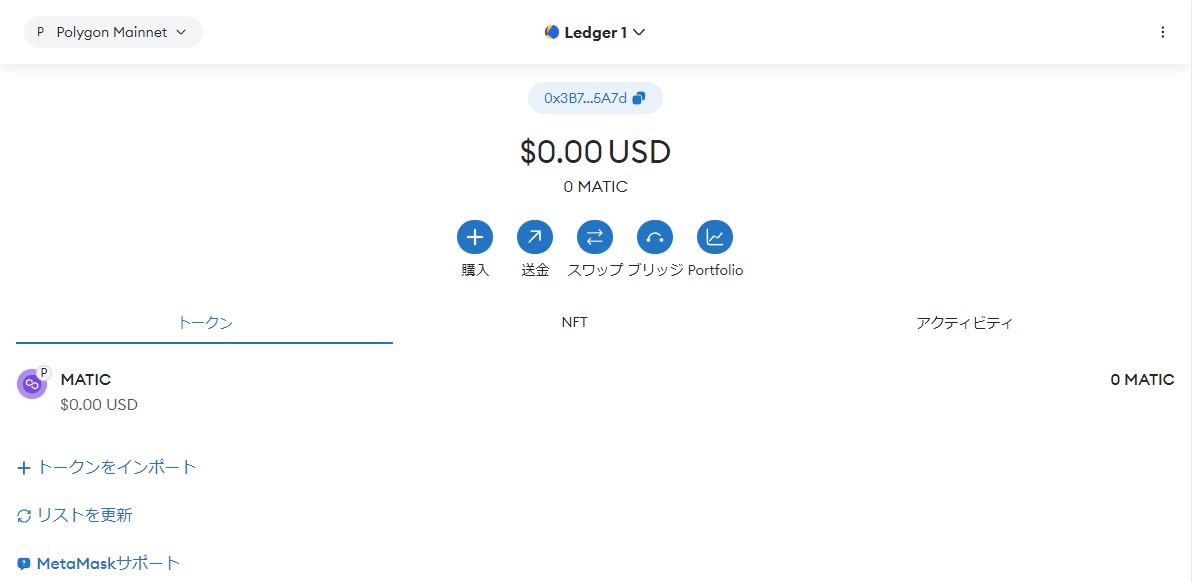
Task: Open Portfolio chart icon
Action: coord(715,238)
